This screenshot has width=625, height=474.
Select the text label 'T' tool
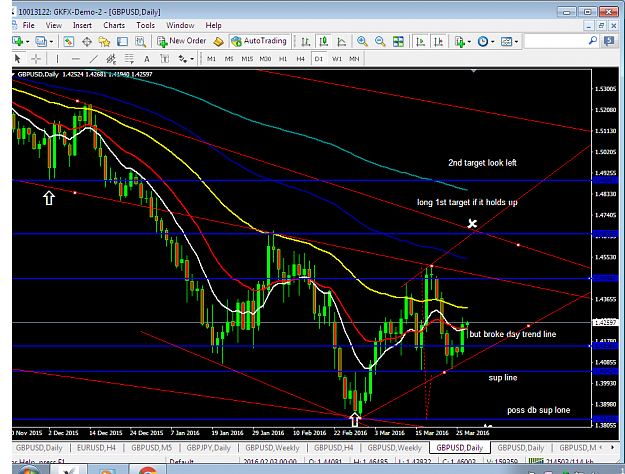coord(165,59)
